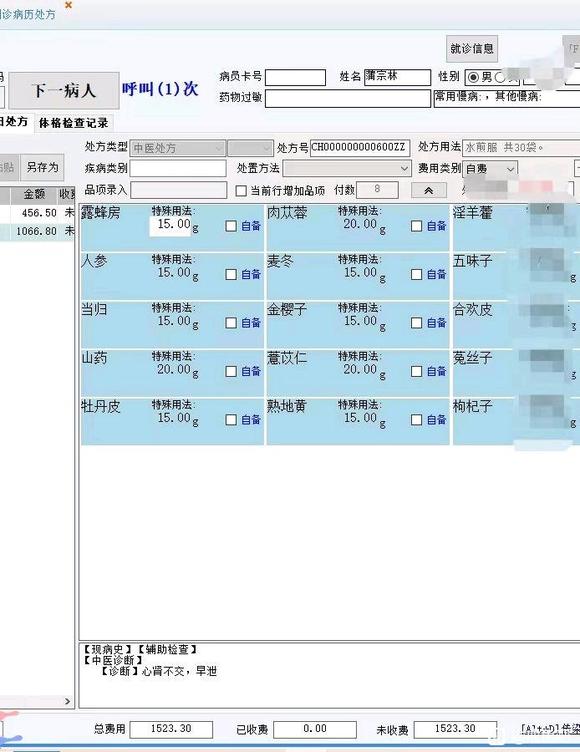Select prescription row with amount 1066.80

(x=37, y=232)
